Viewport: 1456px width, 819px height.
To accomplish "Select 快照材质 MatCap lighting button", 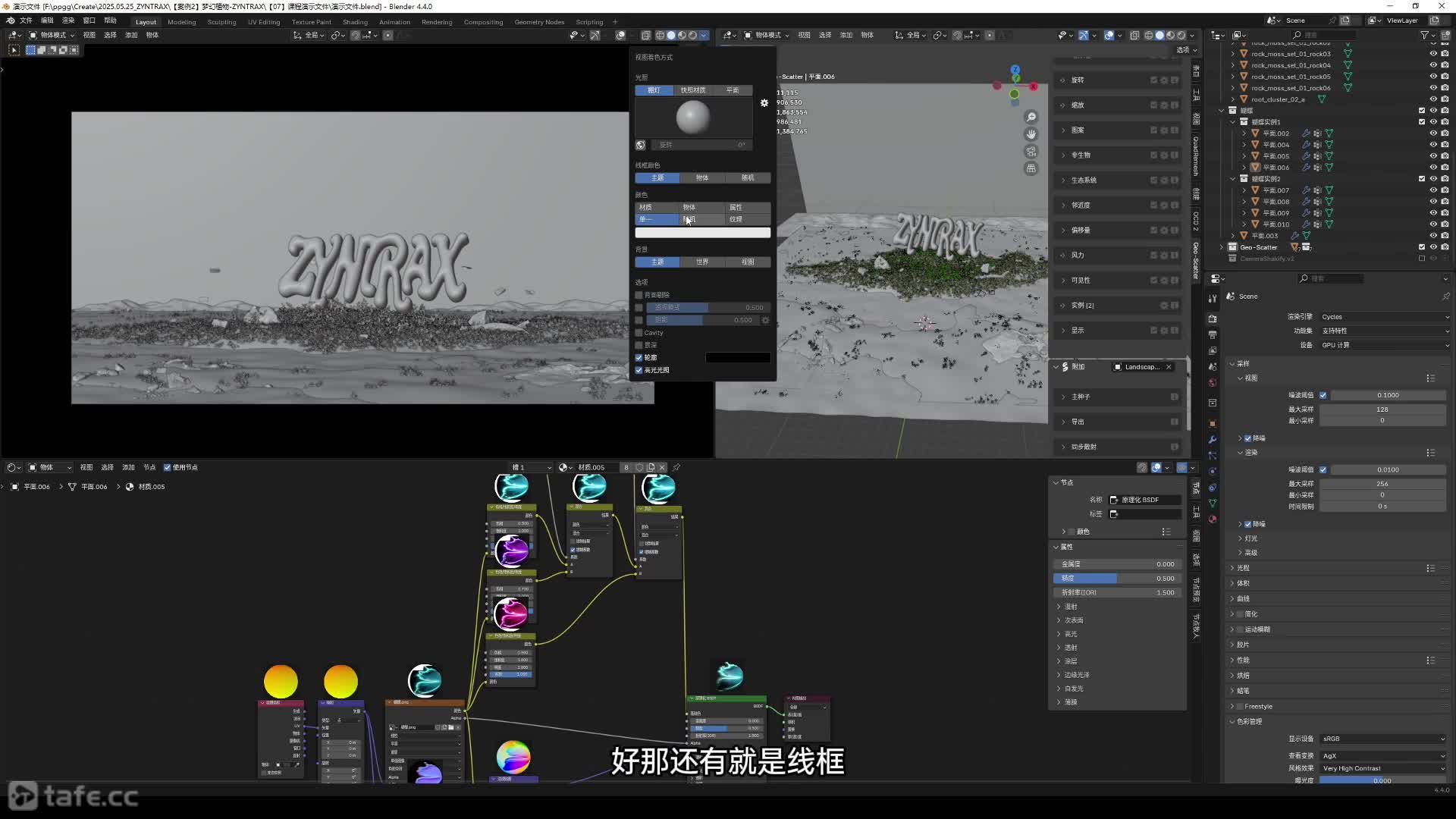I will pyautogui.click(x=692, y=90).
